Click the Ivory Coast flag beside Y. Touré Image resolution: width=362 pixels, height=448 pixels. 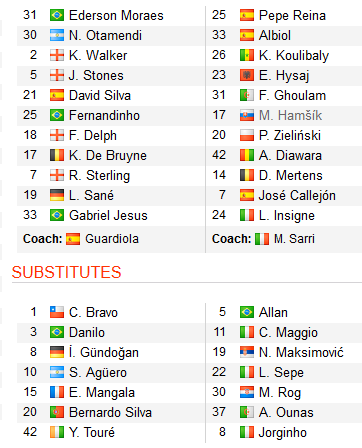pos(57,432)
